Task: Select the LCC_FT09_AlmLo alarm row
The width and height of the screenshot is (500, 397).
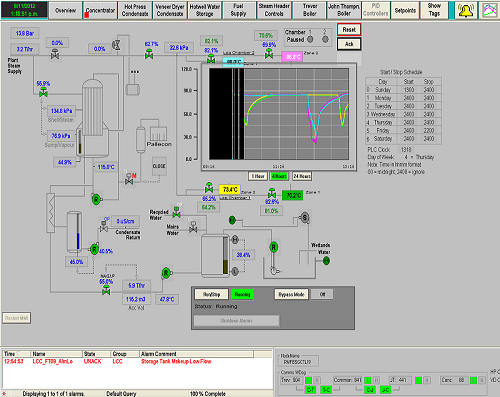Action: pyautogui.click(x=137, y=361)
